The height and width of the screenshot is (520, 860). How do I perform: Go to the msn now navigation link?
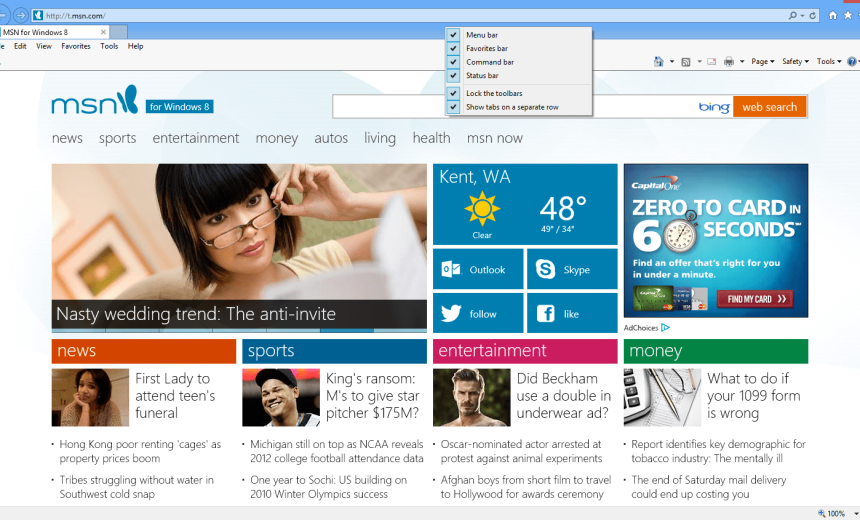click(495, 138)
